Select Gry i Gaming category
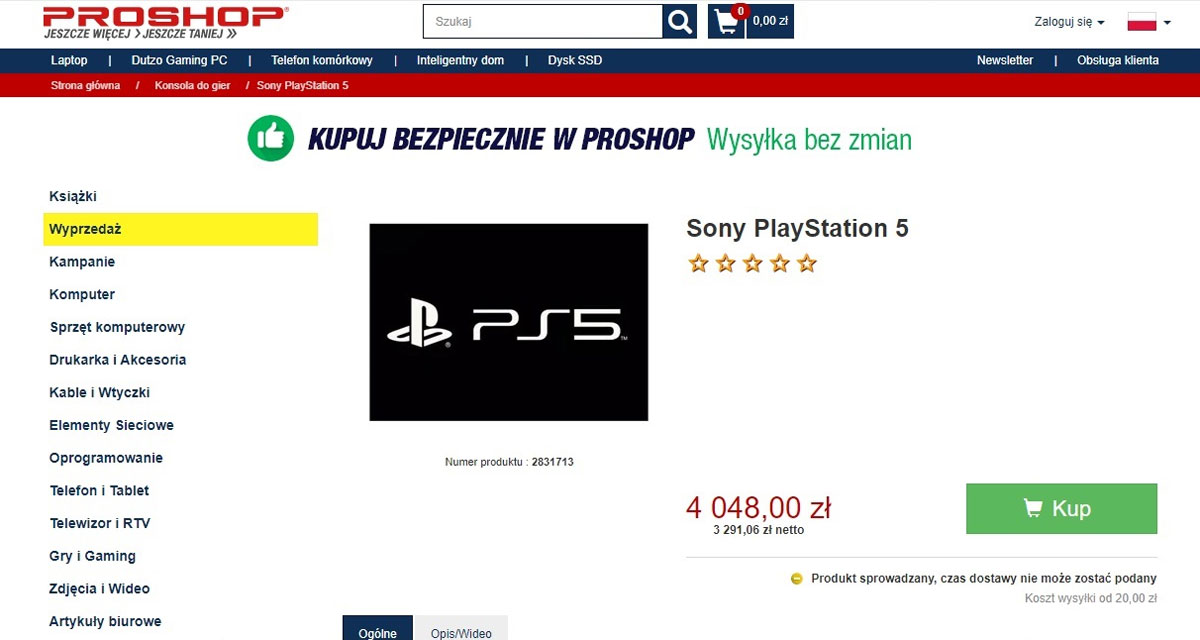The height and width of the screenshot is (640, 1200). click(x=93, y=556)
